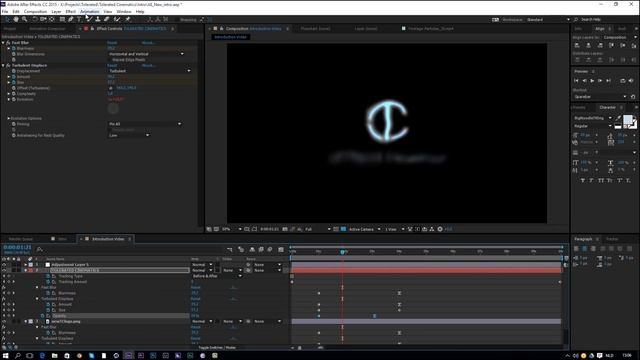Open the Animation menu
This screenshot has width=640, height=360.
(89, 12)
